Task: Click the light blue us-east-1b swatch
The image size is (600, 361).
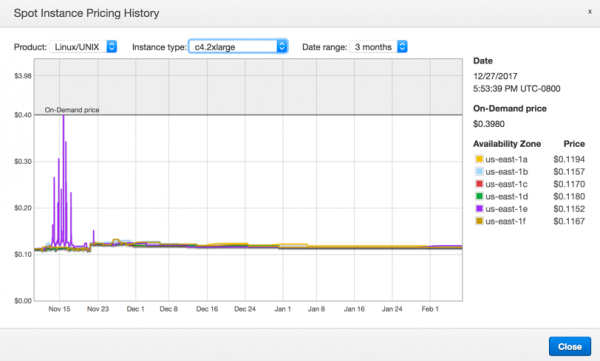Action: click(479, 172)
